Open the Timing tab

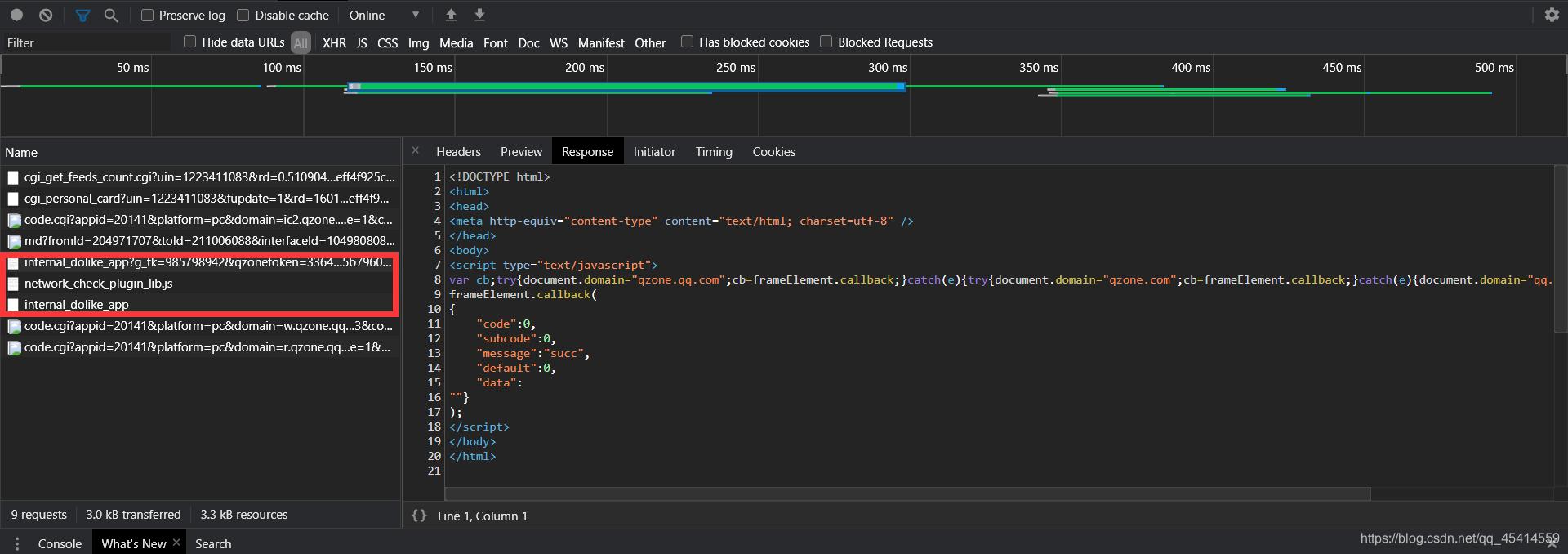click(713, 151)
